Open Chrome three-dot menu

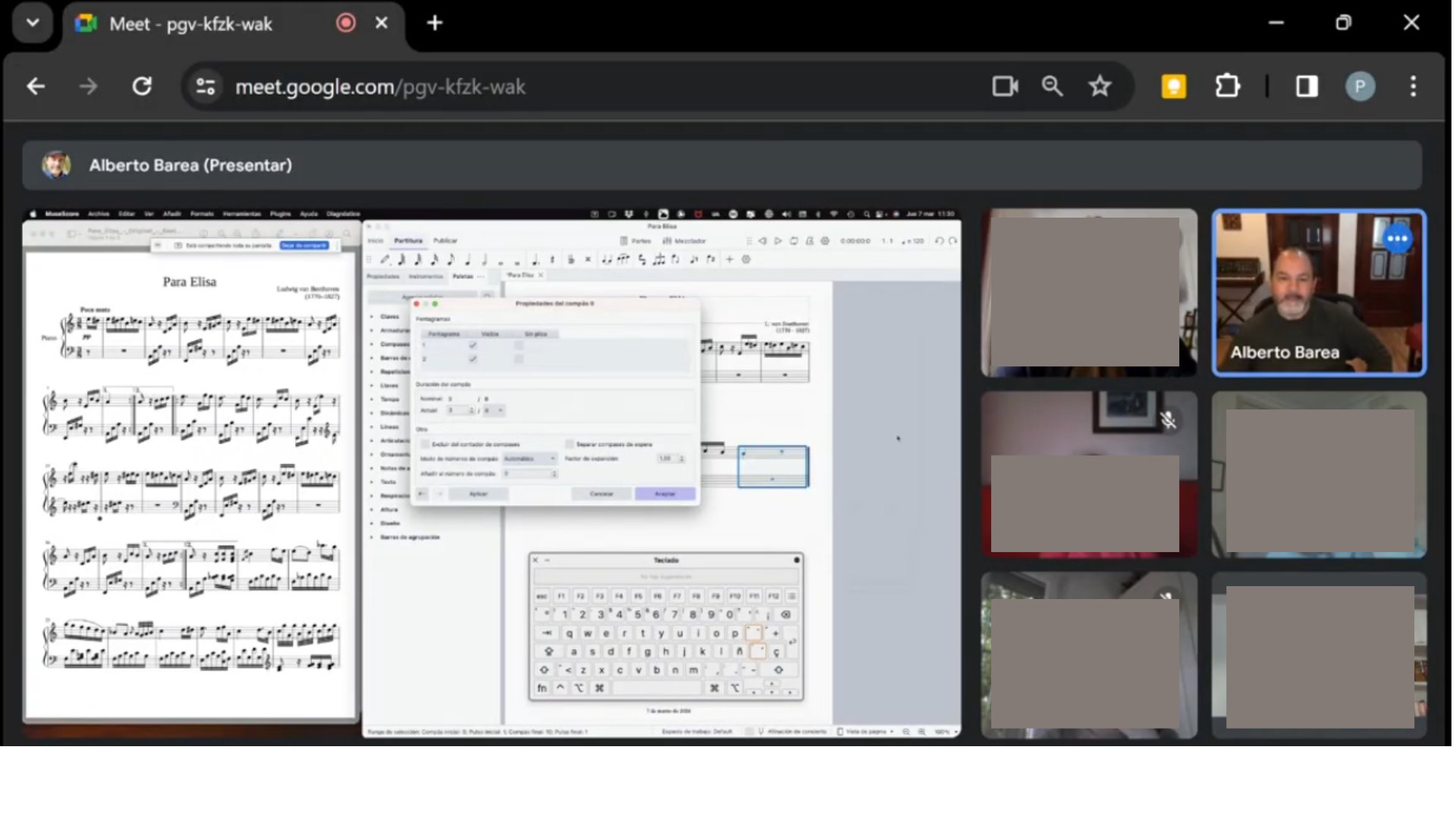pyautogui.click(x=1413, y=86)
